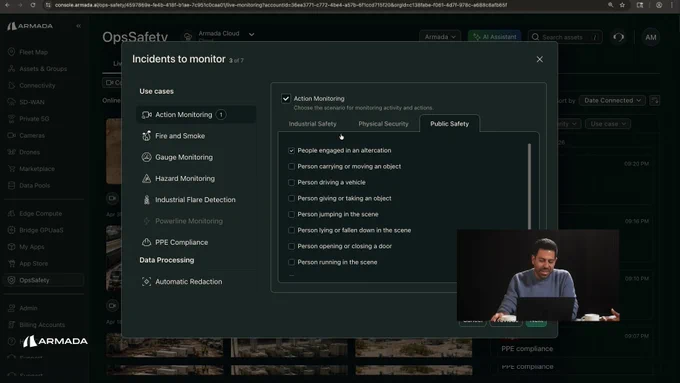Open the Automatic Redaction icon
Screen dimensions: 680x383
point(147,282)
